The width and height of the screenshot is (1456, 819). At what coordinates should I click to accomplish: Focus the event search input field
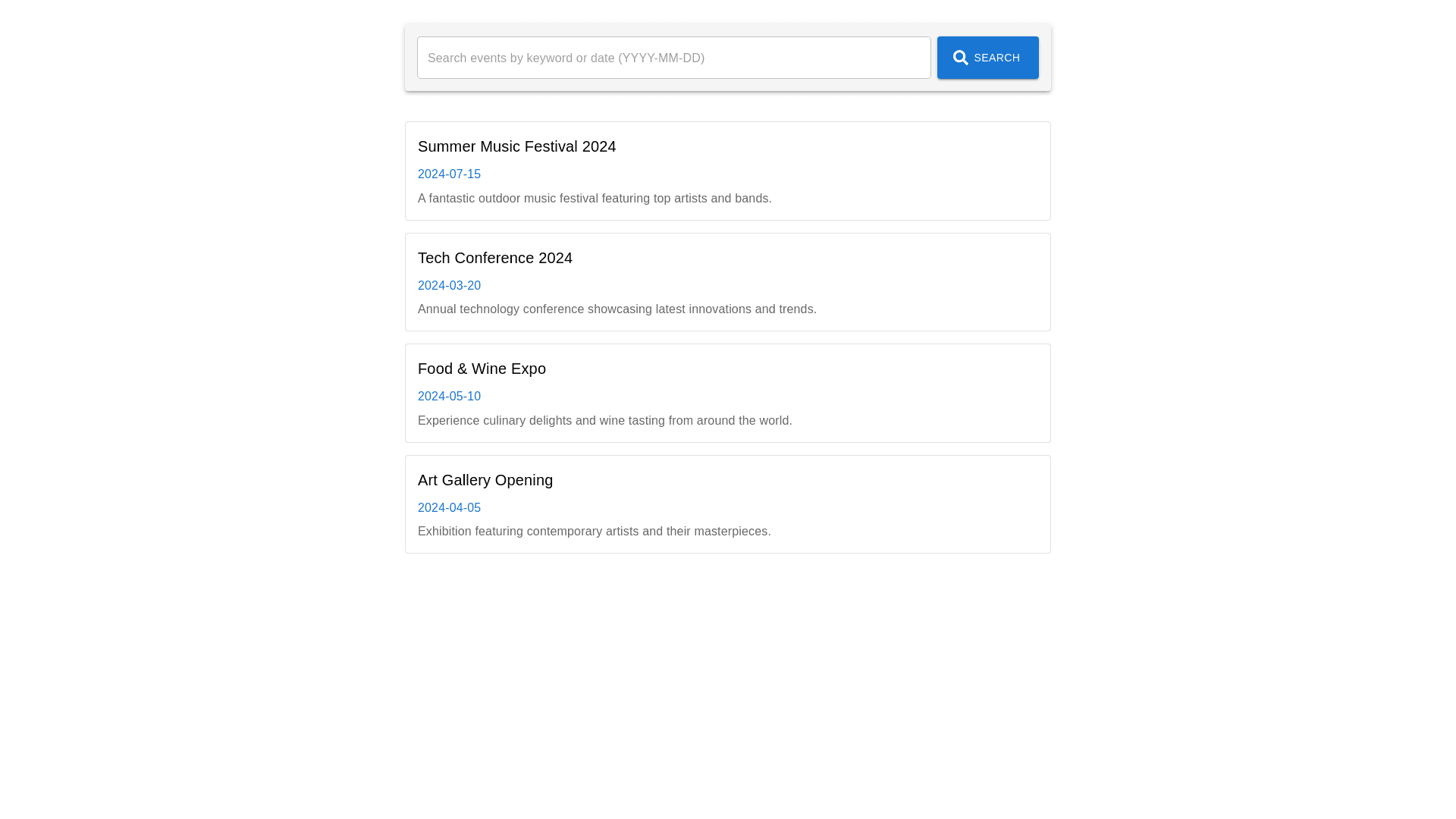click(673, 58)
